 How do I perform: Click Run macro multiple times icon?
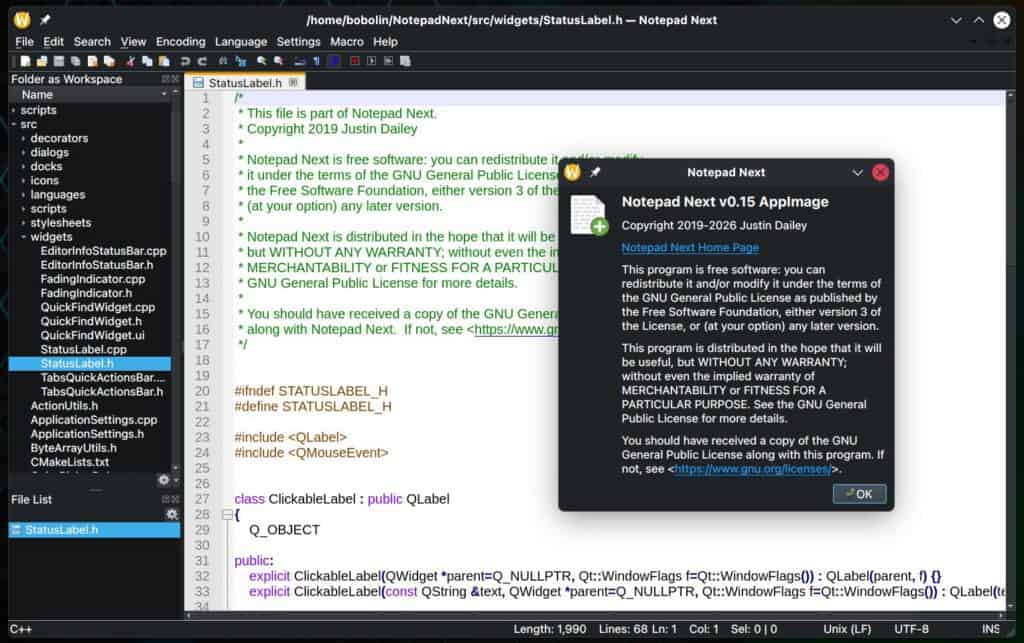(389, 61)
